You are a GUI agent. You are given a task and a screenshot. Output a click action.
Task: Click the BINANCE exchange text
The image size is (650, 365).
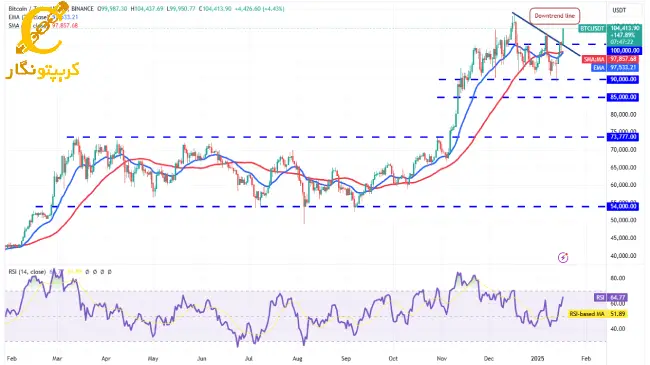[x=83, y=8]
